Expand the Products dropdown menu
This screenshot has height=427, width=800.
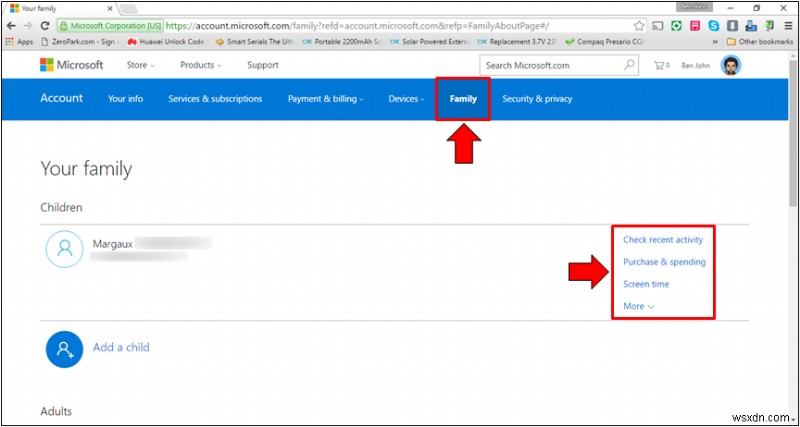(x=200, y=65)
